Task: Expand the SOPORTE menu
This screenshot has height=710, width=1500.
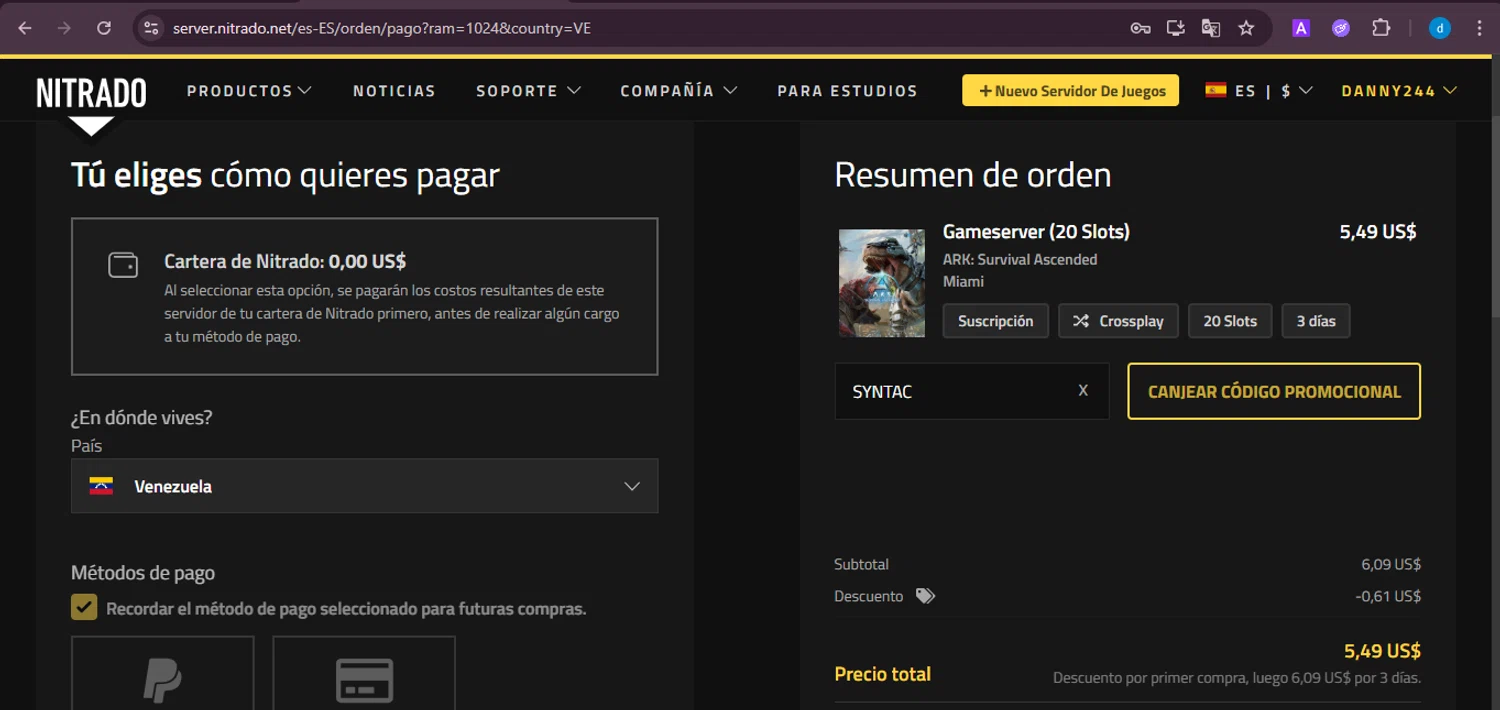Action: pyautogui.click(x=528, y=91)
